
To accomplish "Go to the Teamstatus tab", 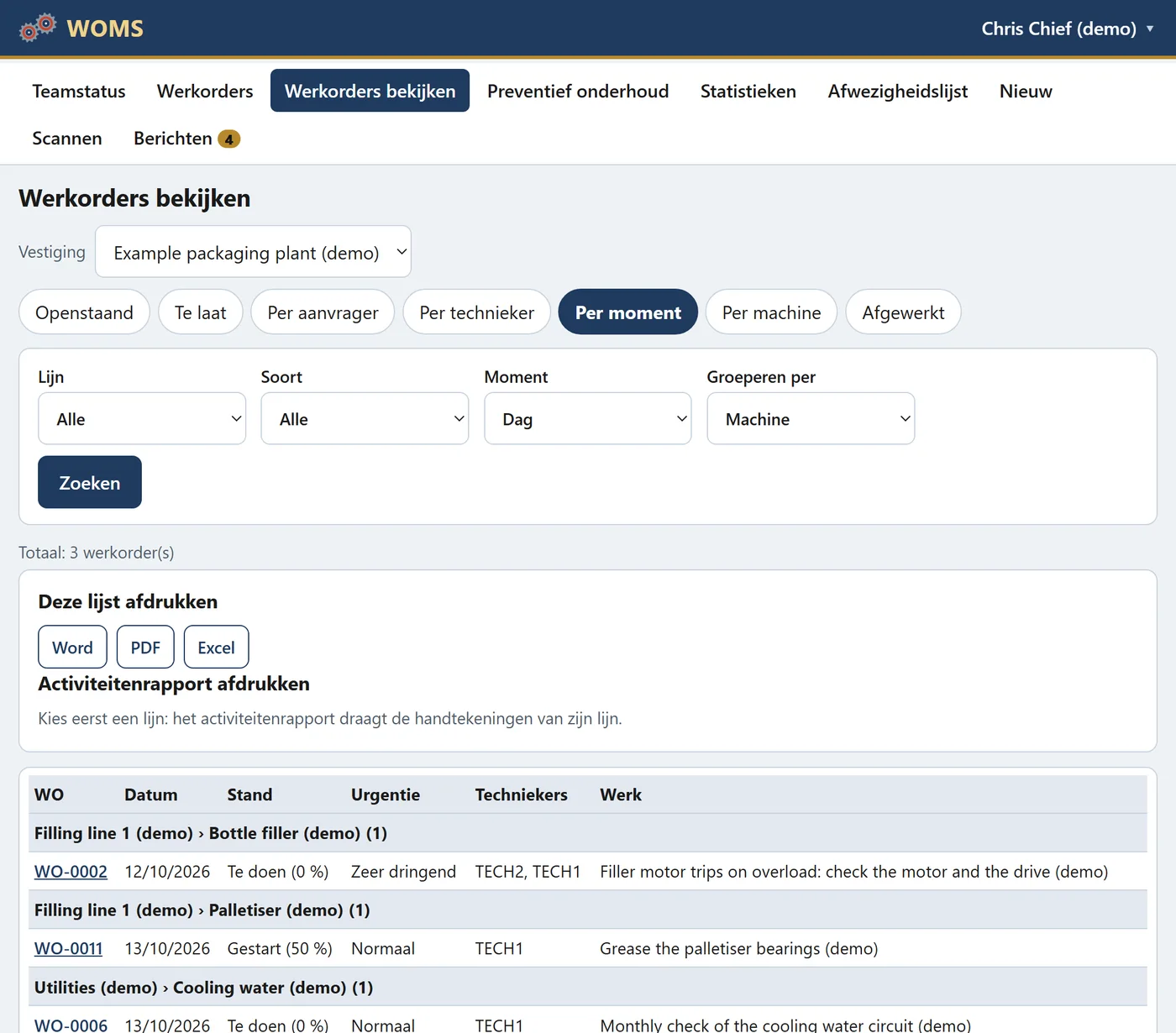I will pos(79,91).
